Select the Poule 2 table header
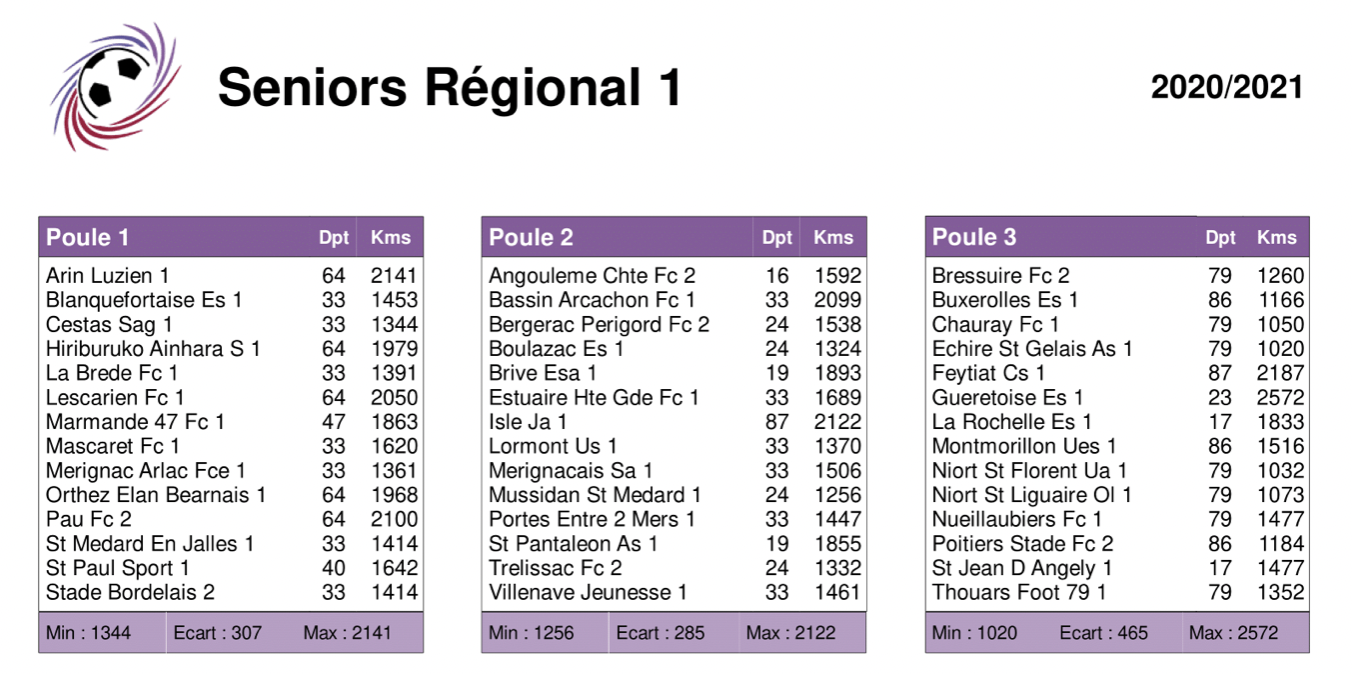1352x674 pixels. click(531, 237)
